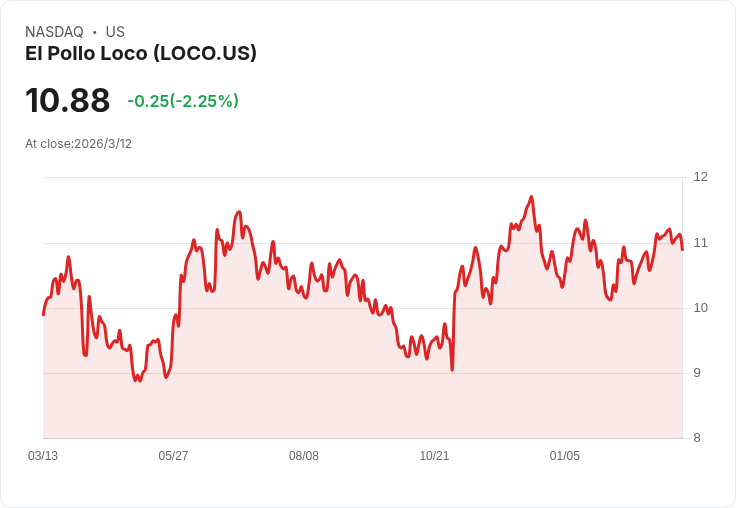Screen dimensions: 736x508
Task: Click the 10 label on the price axis
Action: click(700, 308)
